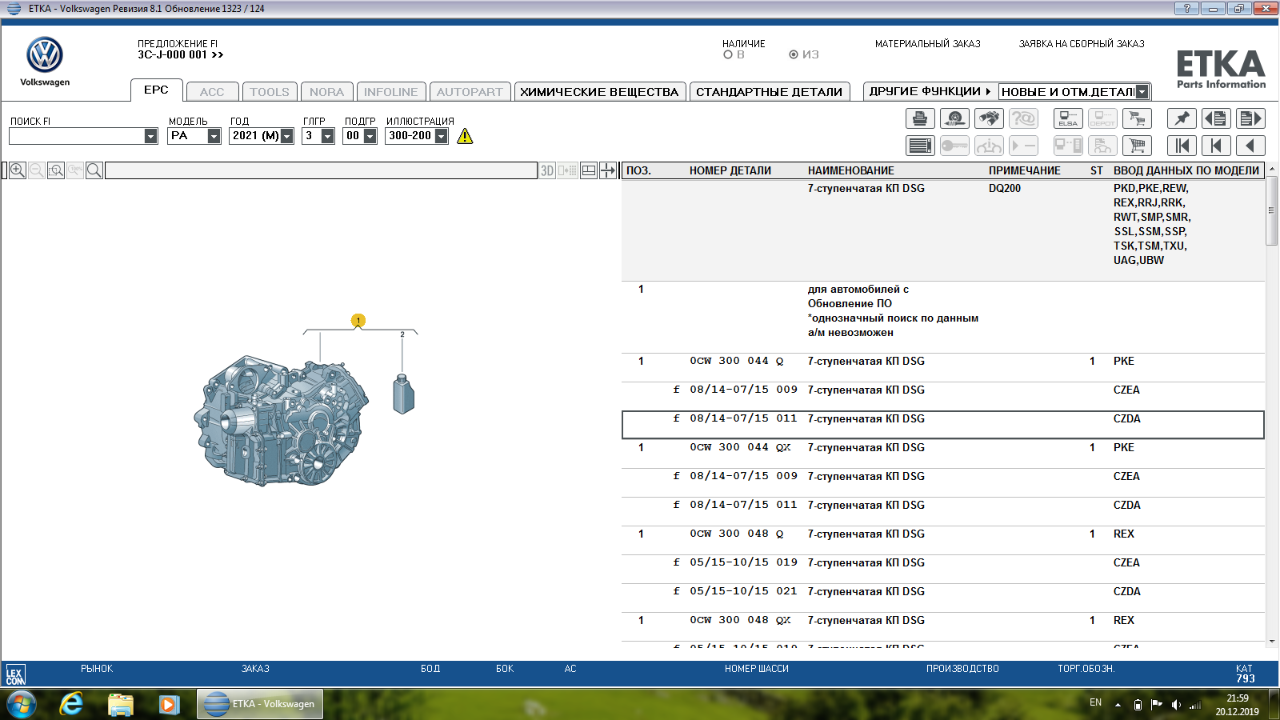Jump to first illustration (double-bar arrow)
The width and height of the screenshot is (1280, 720).
click(1182, 146)
